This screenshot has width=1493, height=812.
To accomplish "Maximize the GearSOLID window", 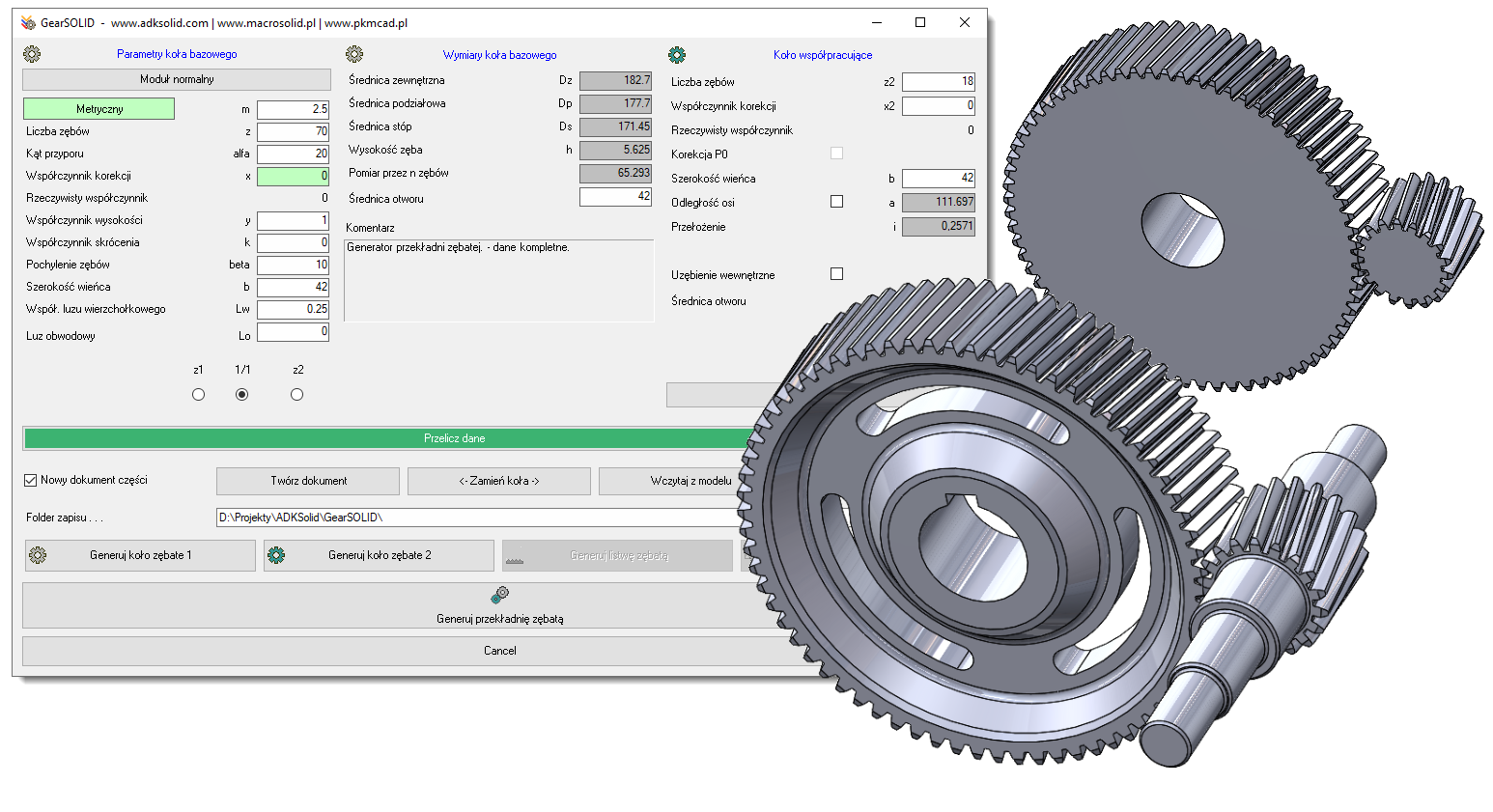I will click(920, 22).
